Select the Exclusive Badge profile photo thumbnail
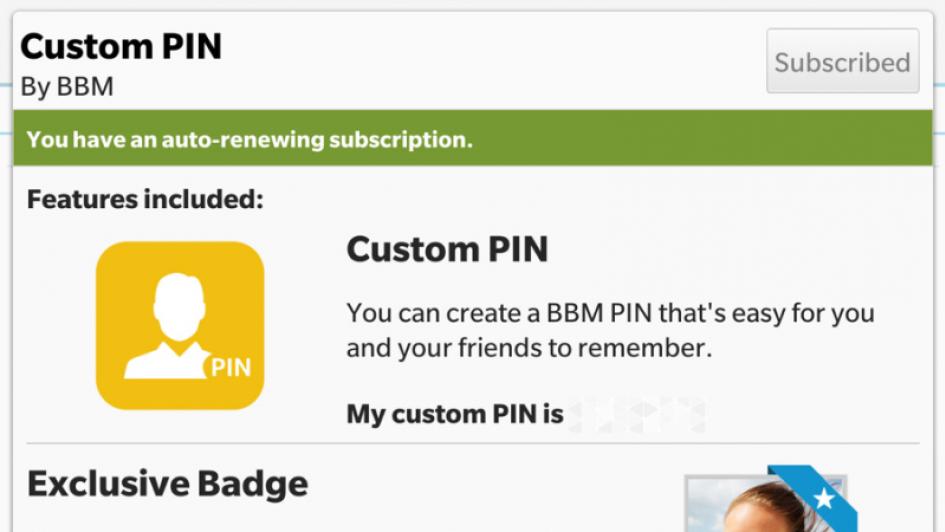 (767, 504)
